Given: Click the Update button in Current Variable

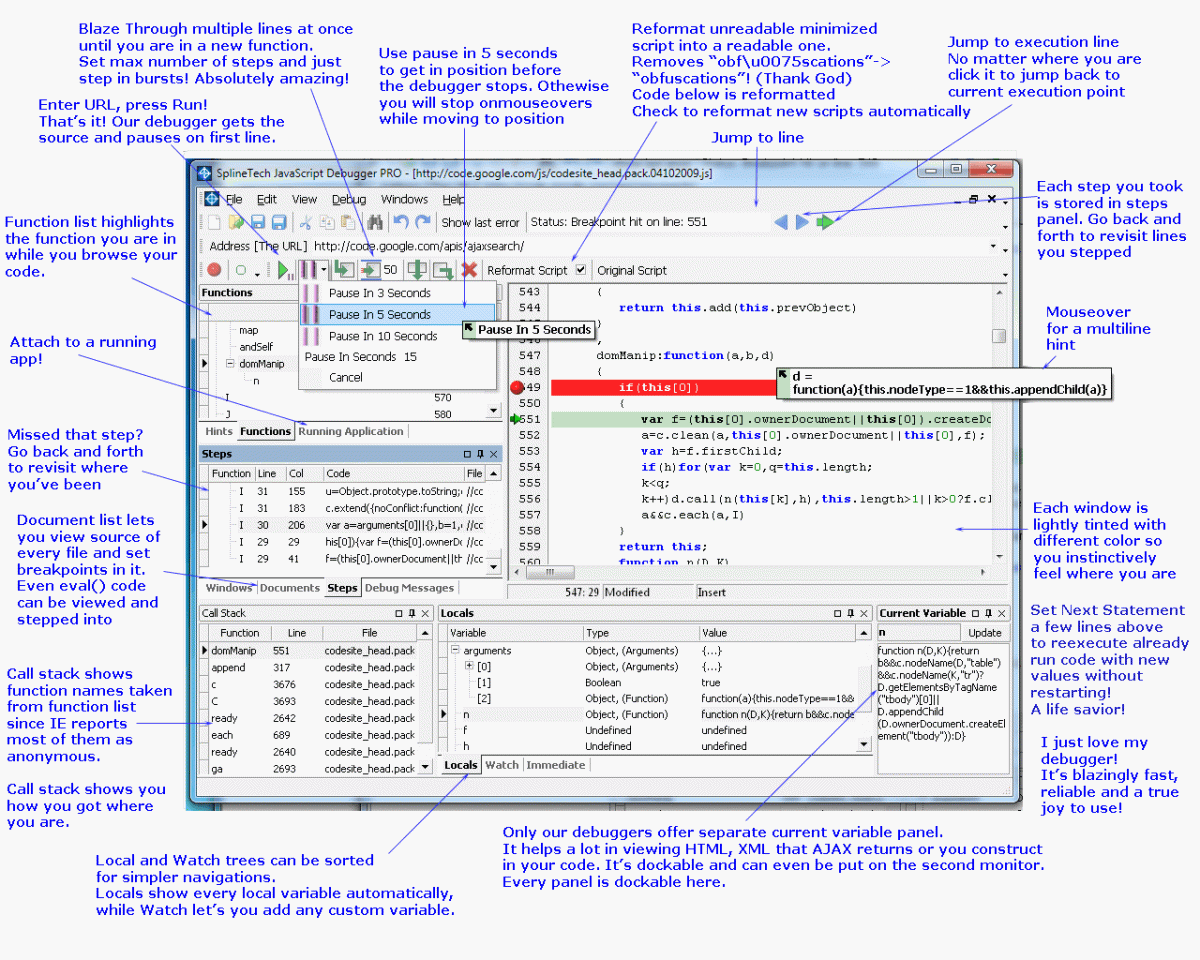Looking at the screenshot, I should click(985, 633).
